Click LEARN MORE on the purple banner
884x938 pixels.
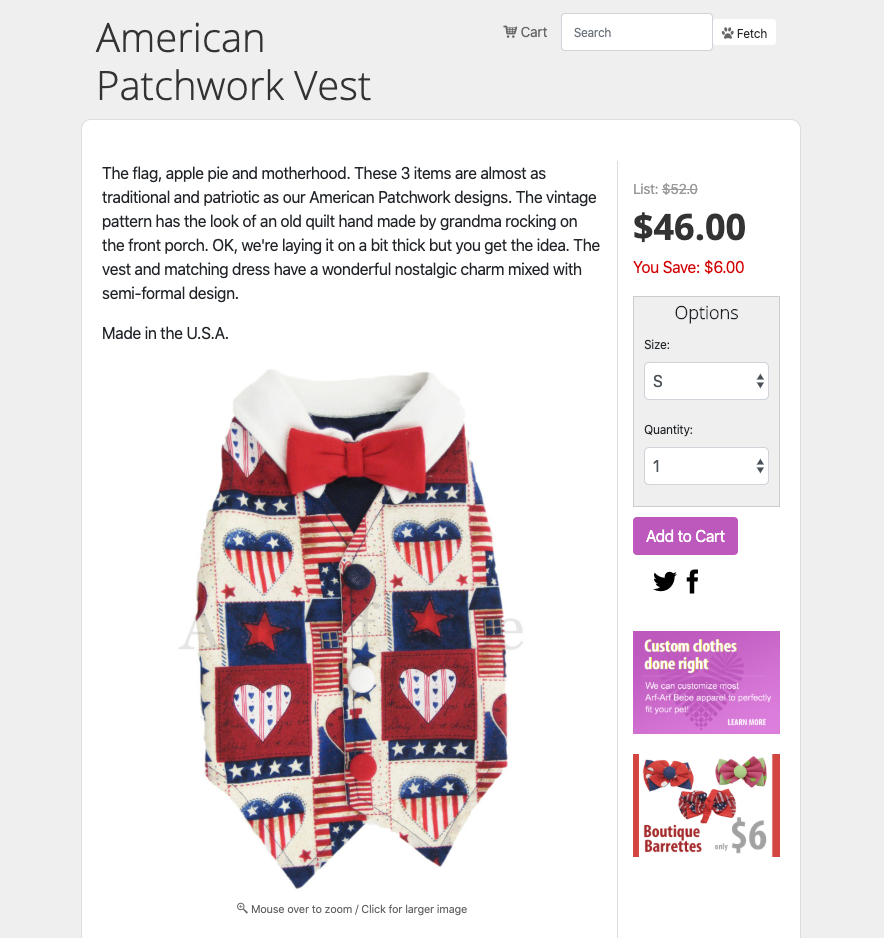pos(746,722)
